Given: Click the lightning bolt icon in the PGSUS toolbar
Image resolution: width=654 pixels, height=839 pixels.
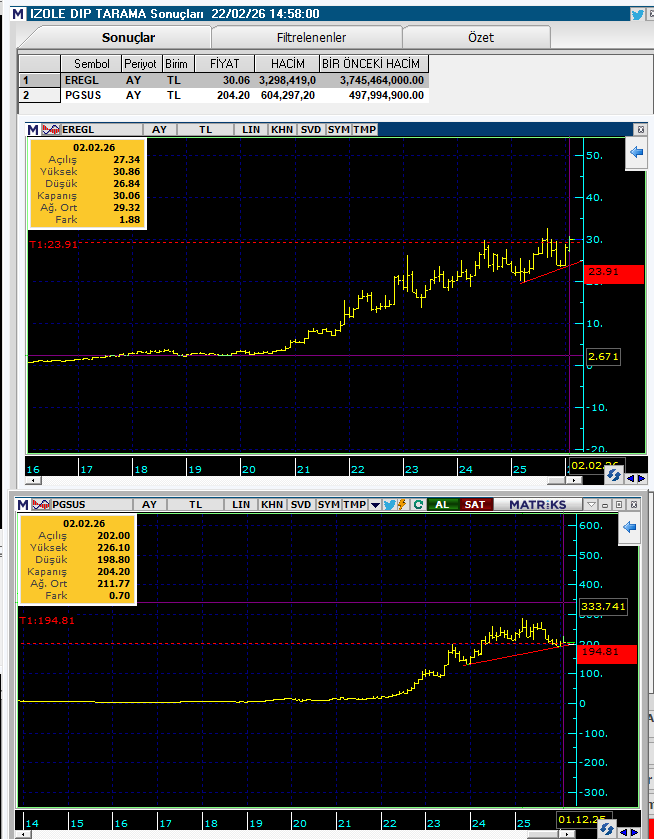Looking at the screenshot, I should pyautogui.click(x=402, y=505).
